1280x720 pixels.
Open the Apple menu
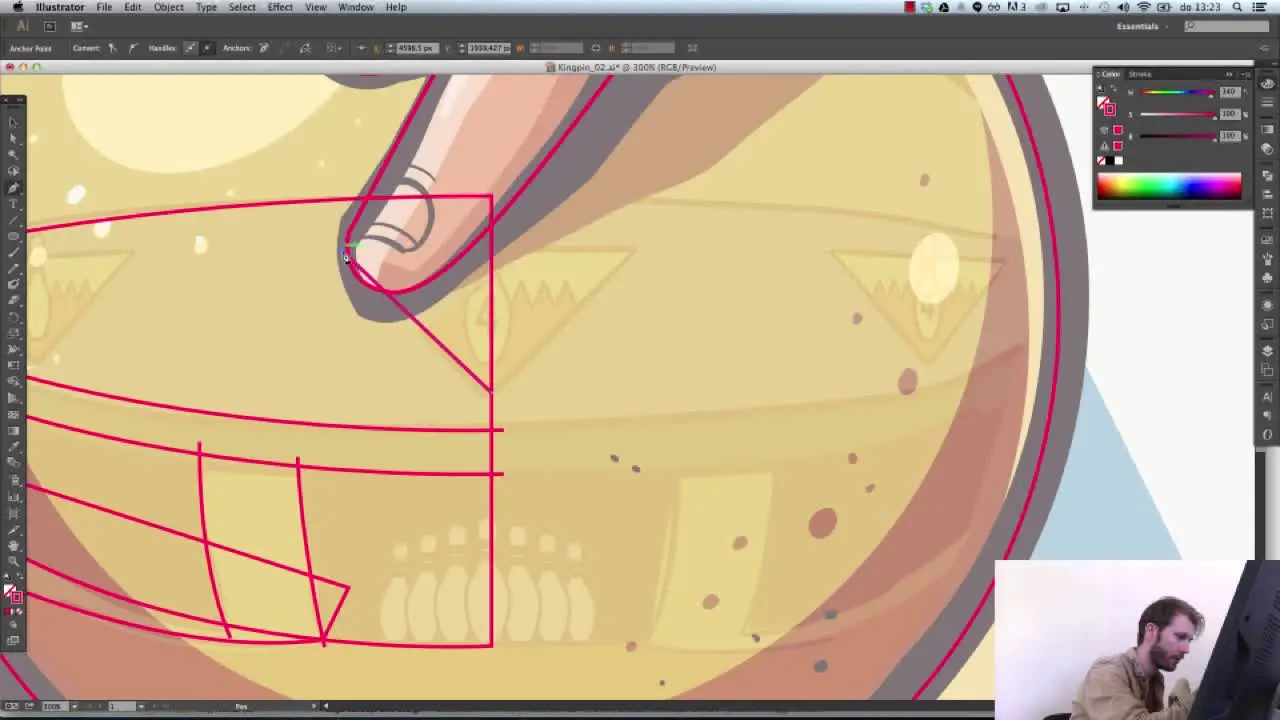click(18, 7)
